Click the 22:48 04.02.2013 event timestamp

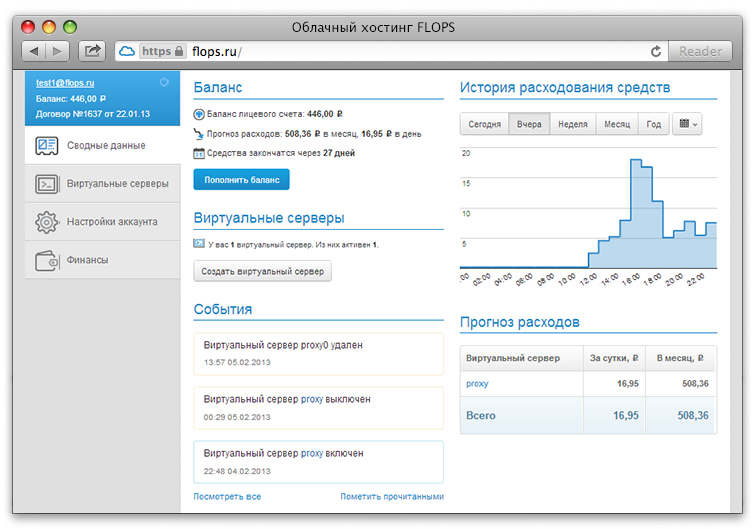point(237,471)
